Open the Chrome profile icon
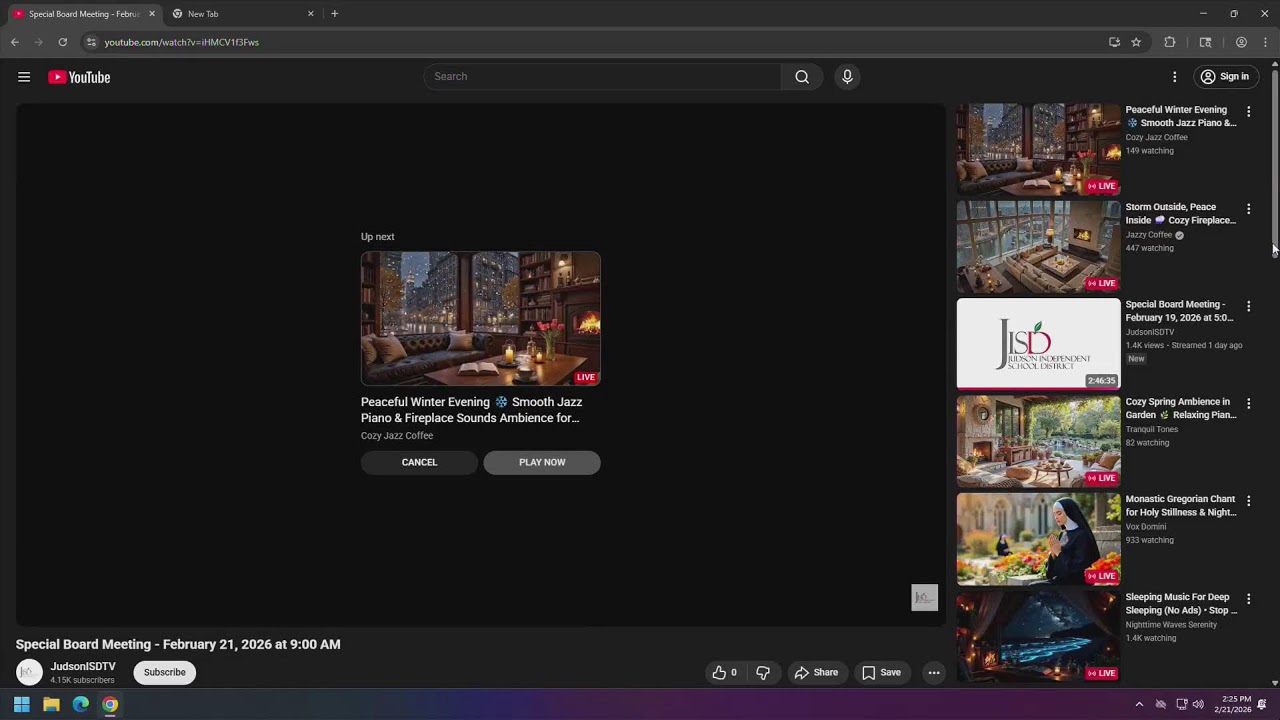This screenshot has width=1280, height=720. coord(1241,42)
